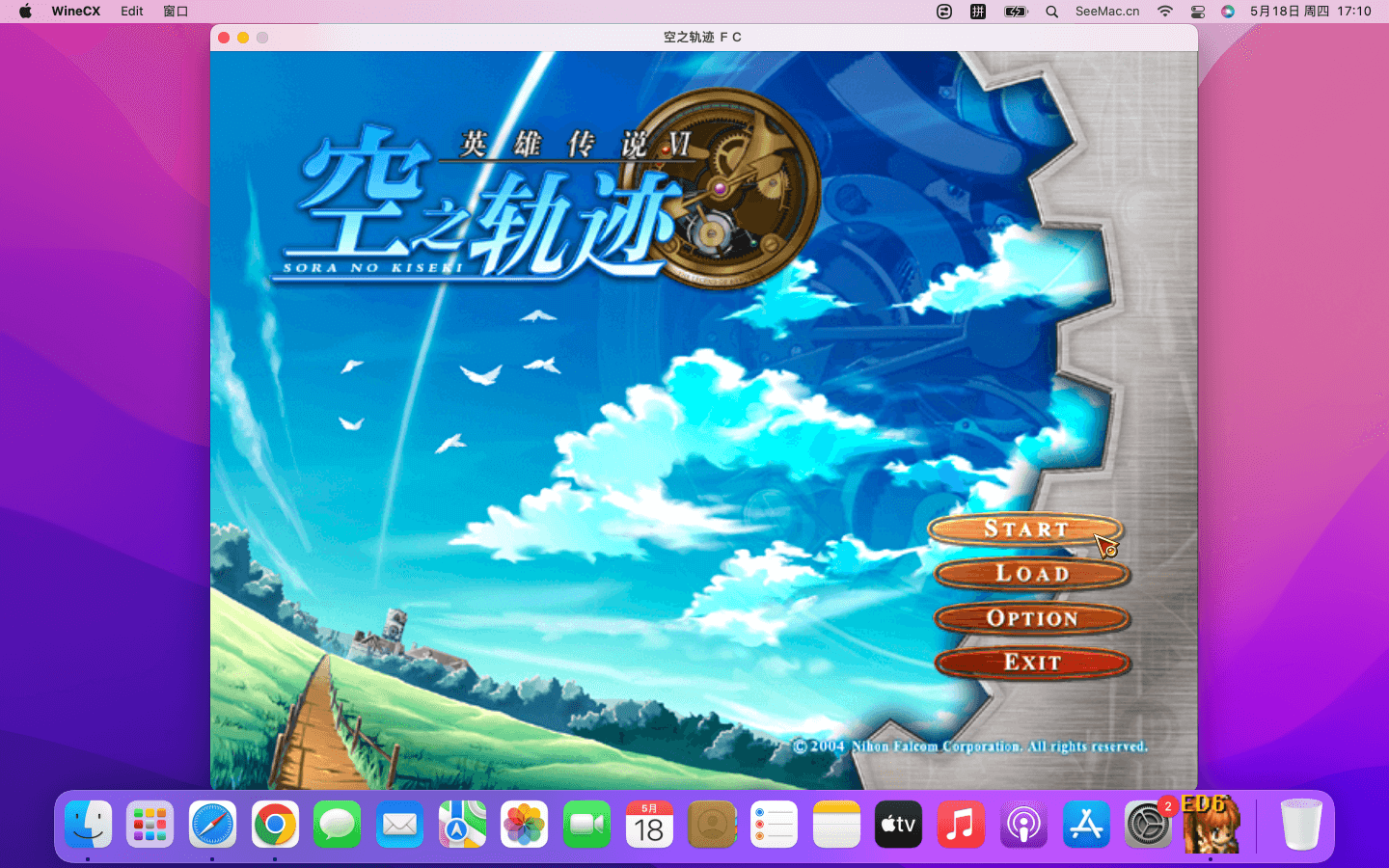Open the 窗口 menu
Viewport: 1389px width, 868px height.
176,12
